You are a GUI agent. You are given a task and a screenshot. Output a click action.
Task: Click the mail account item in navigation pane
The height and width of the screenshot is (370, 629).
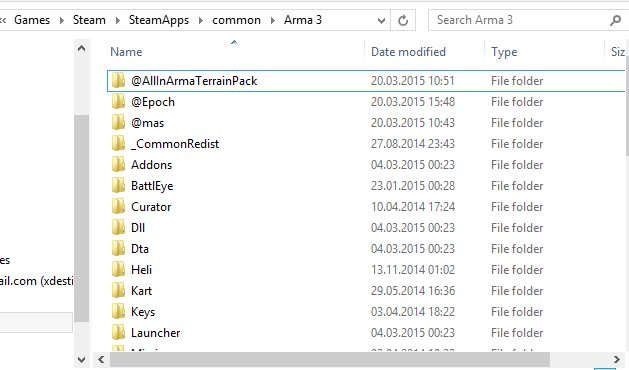coord(37,281)
